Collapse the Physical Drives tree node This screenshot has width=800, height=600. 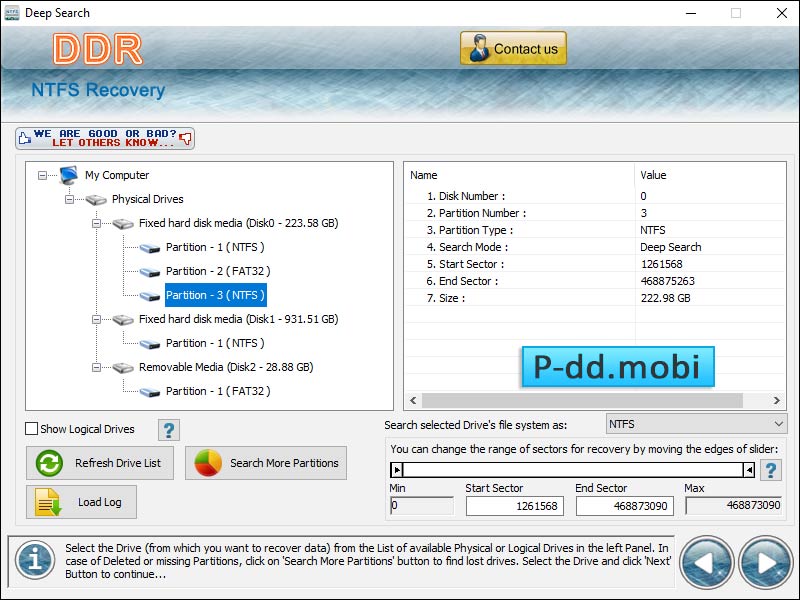[x=70, y=199]
